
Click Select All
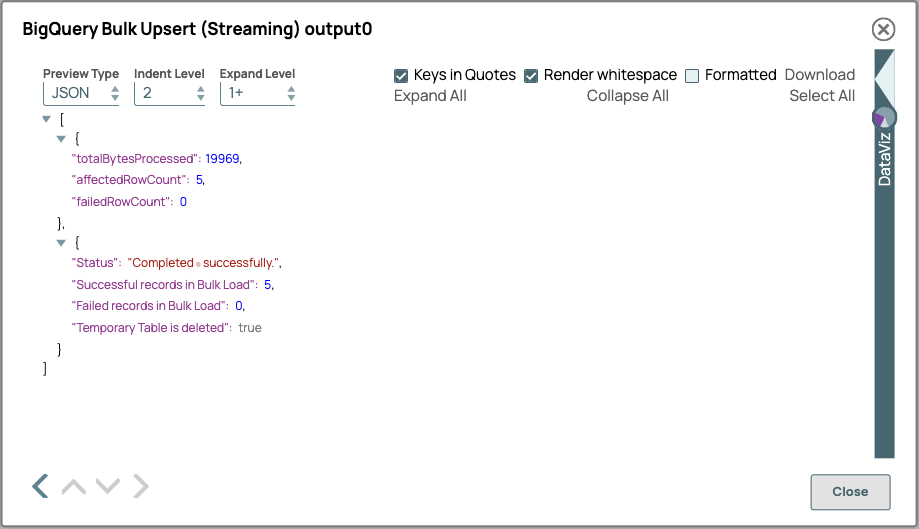tap(822, 96)
